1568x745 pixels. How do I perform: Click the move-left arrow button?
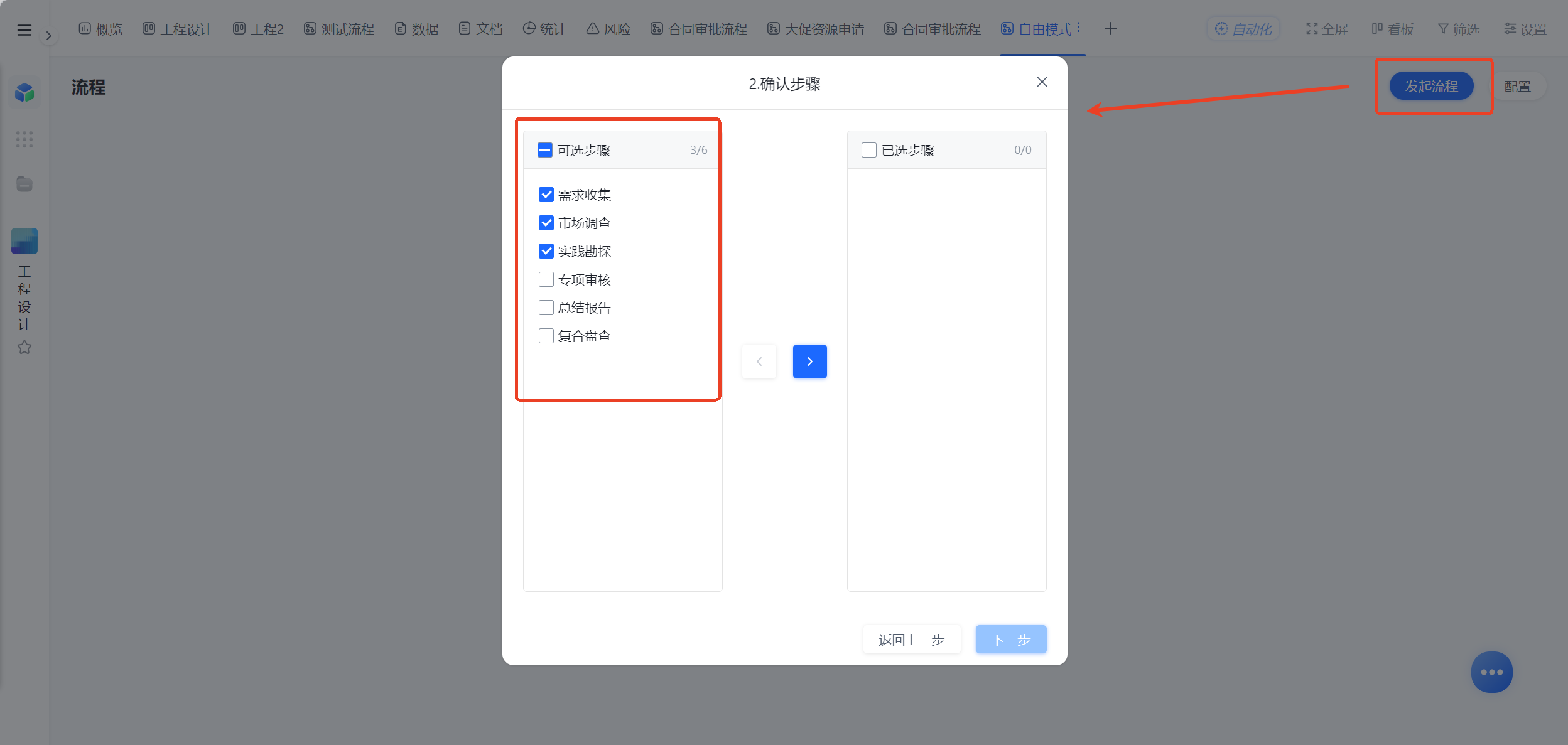pyautogui.click(x=759, y=362)
